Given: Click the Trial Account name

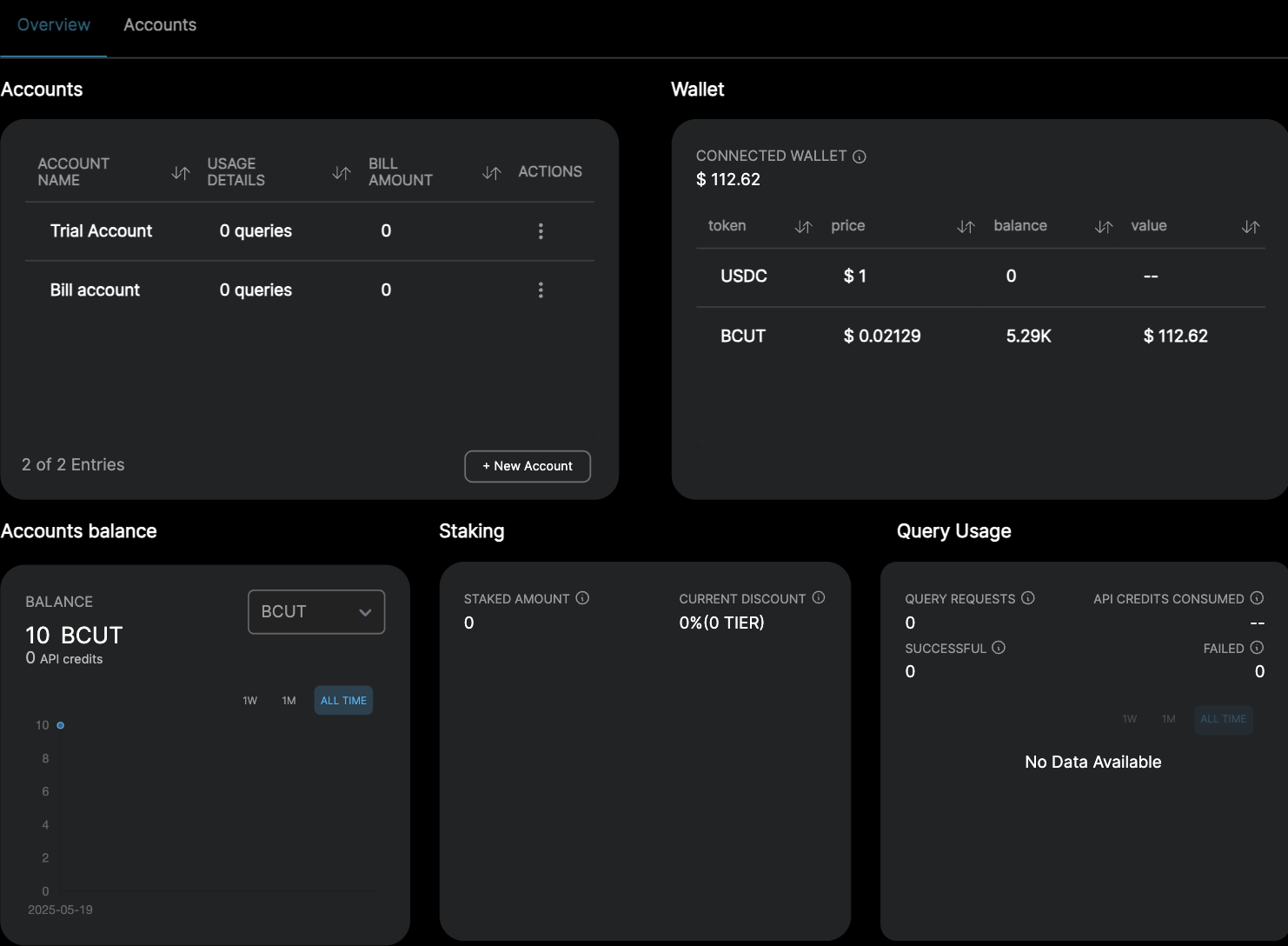Looking at the screenshot, I should point(101,231).
